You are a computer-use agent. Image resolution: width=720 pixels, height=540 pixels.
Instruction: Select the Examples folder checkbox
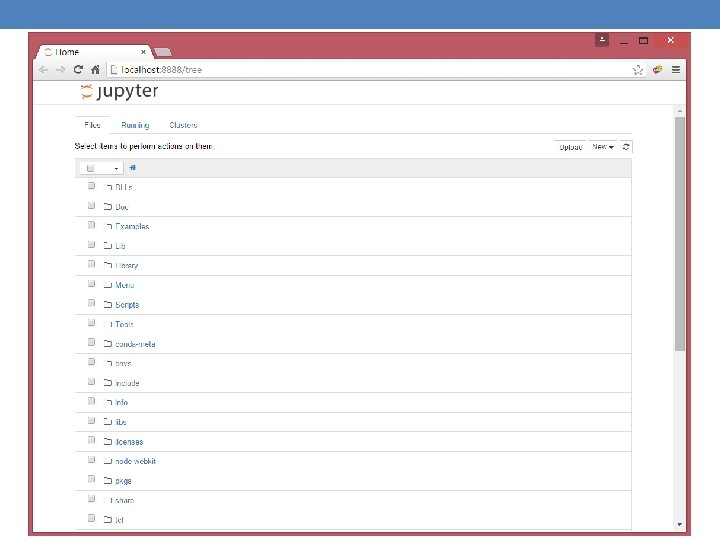[x=91, y=225]
